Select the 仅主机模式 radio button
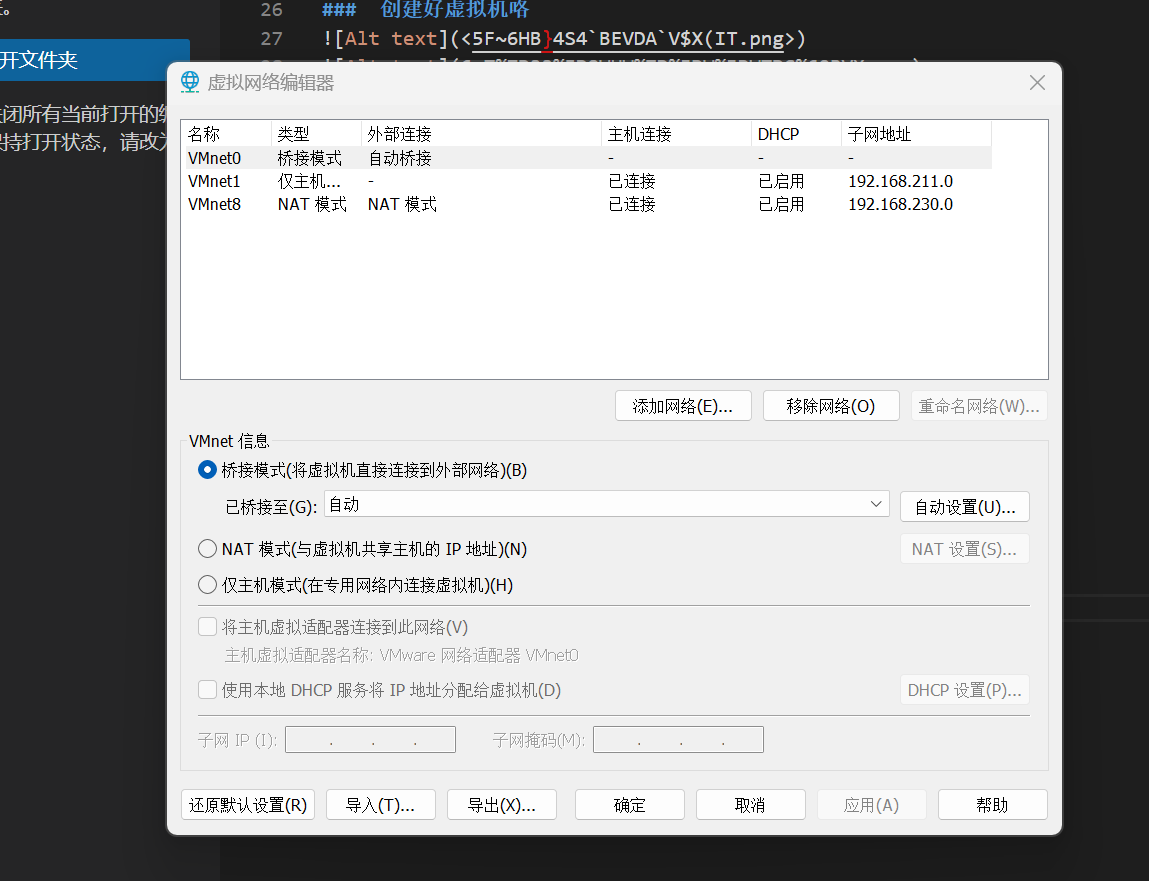Image resolution: width=1149 pixels, height=881 pixels. (x=207, y=585)
